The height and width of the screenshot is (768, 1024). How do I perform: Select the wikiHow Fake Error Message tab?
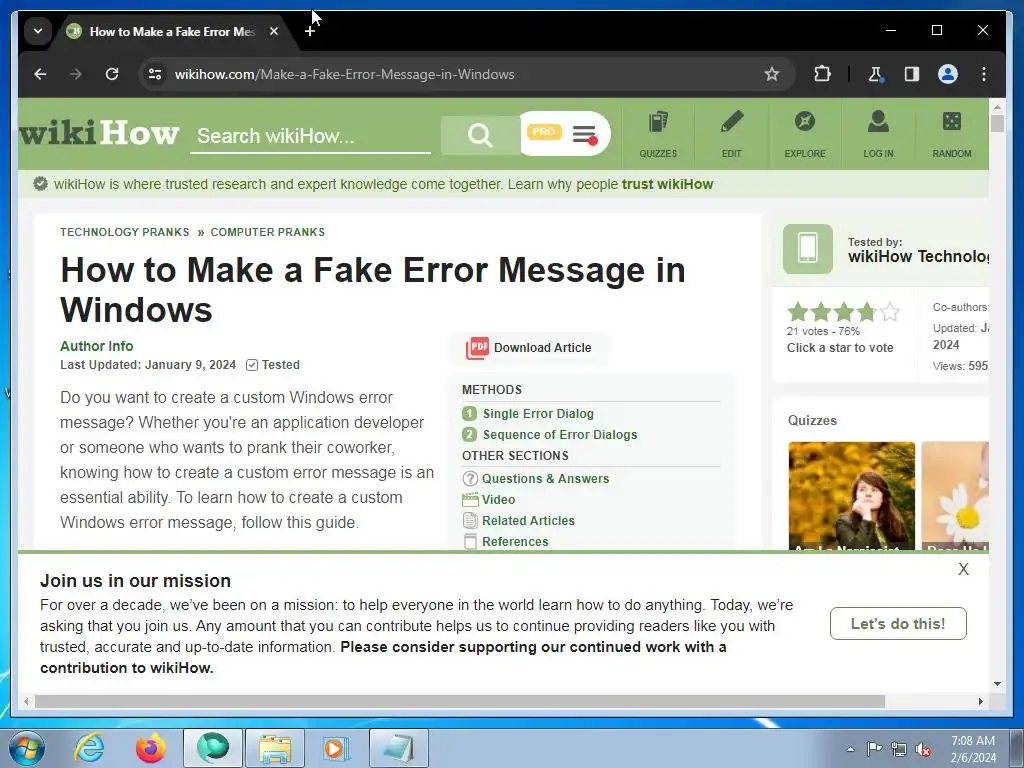click(x=172, y=31)
